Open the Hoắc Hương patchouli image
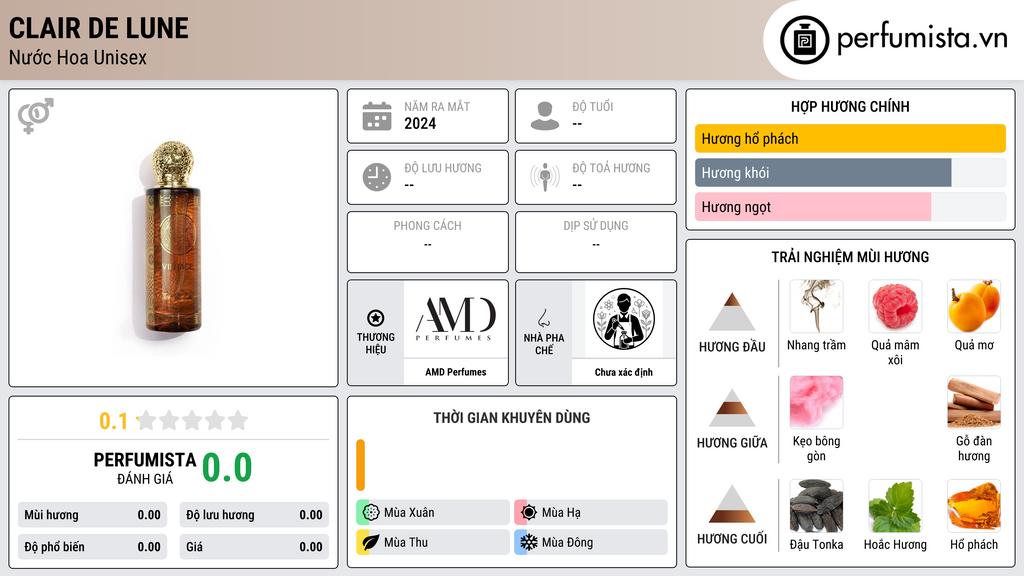Viewport: 1024px width, 576px height. tap(895, 506)
